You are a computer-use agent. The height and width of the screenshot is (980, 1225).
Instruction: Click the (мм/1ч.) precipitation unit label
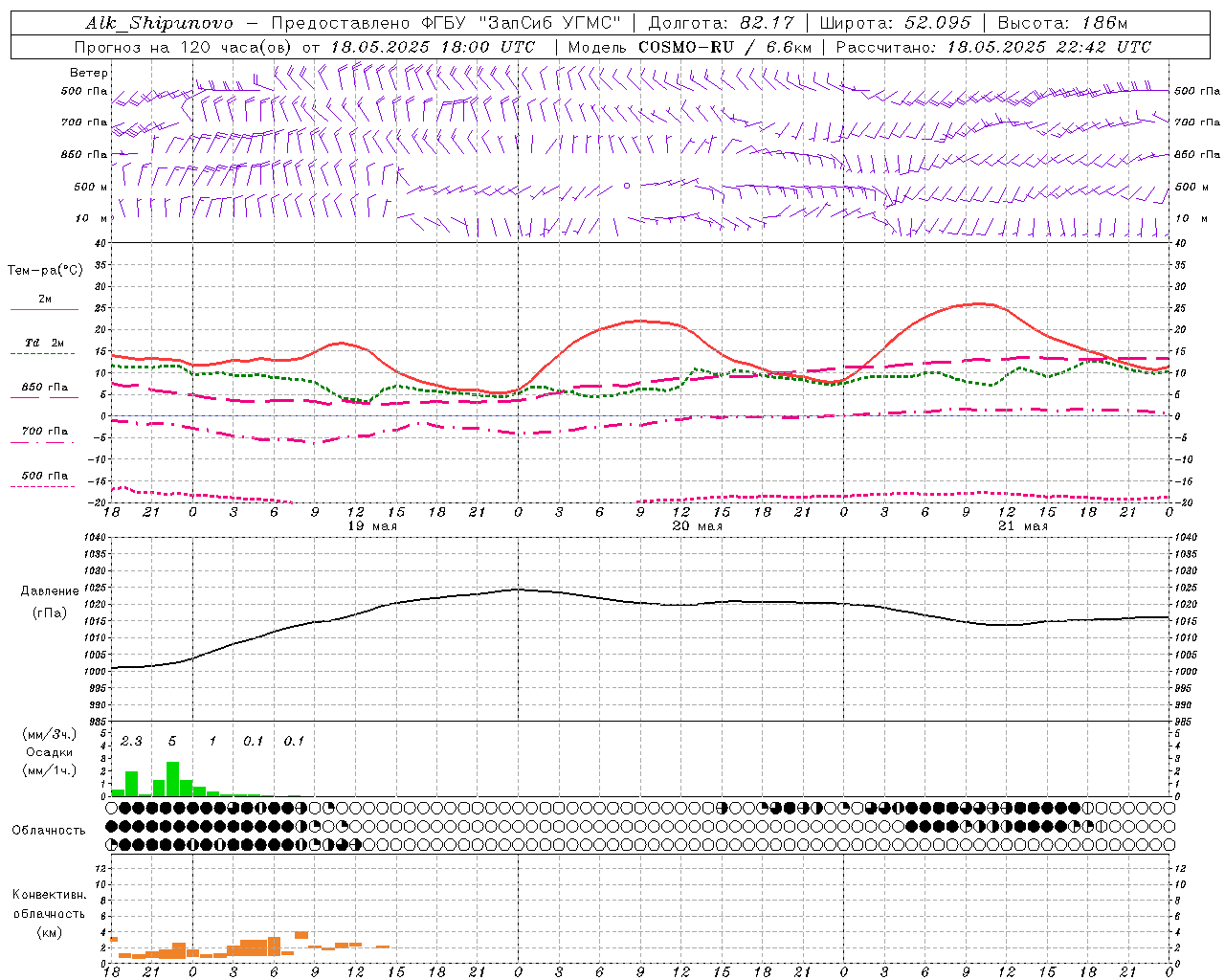49,771
